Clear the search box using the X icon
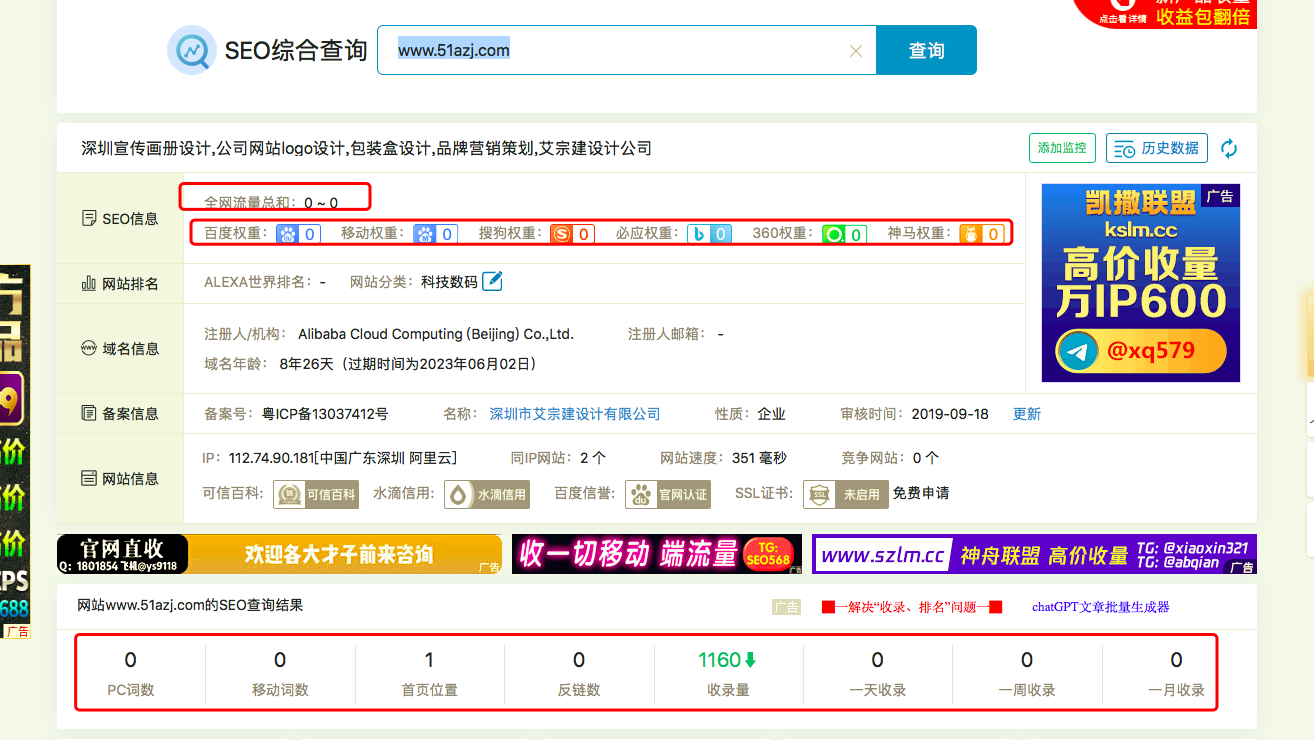This screenshot has width=1314, height=740. 856,50
